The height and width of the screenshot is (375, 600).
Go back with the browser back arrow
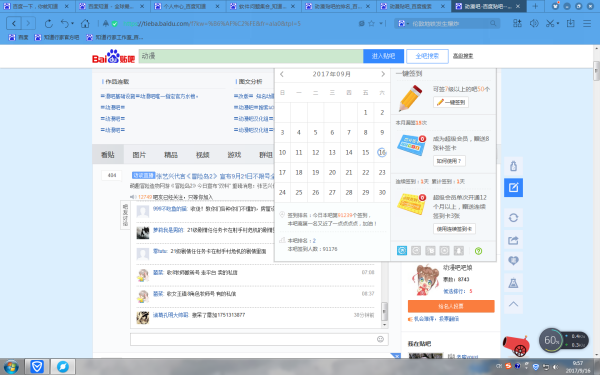[14, 23]
